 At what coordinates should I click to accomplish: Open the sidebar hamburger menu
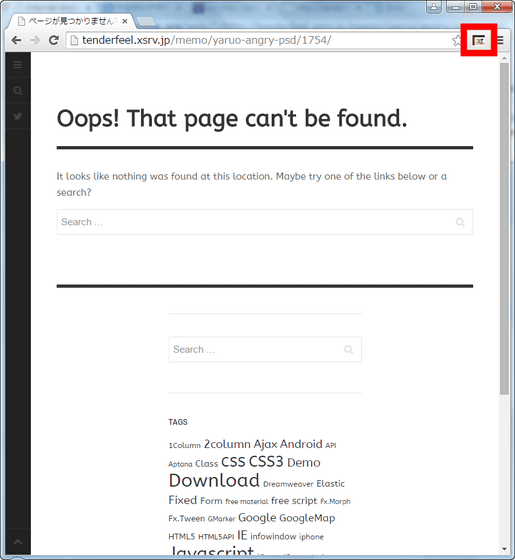pos(18,65)
